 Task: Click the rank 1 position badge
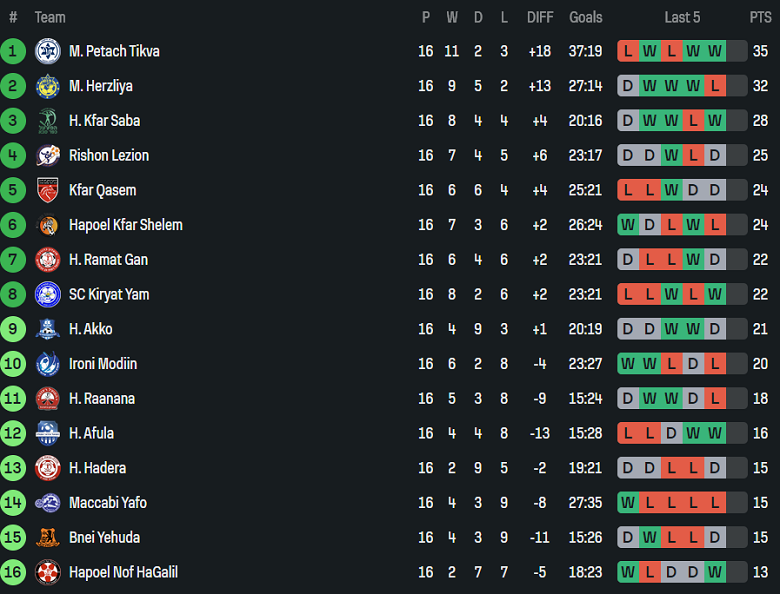pyautogui.click(x=13, y=51)
